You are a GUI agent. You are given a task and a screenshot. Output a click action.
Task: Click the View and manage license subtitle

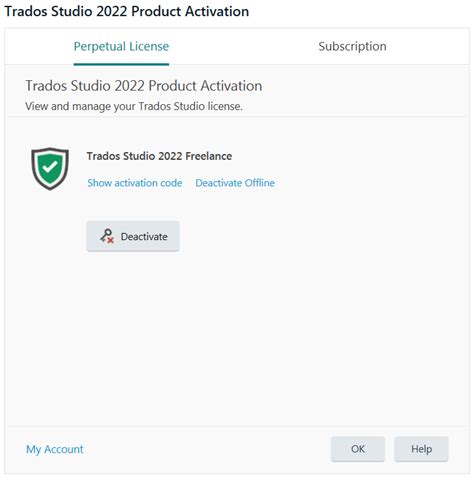click(134, 106)
